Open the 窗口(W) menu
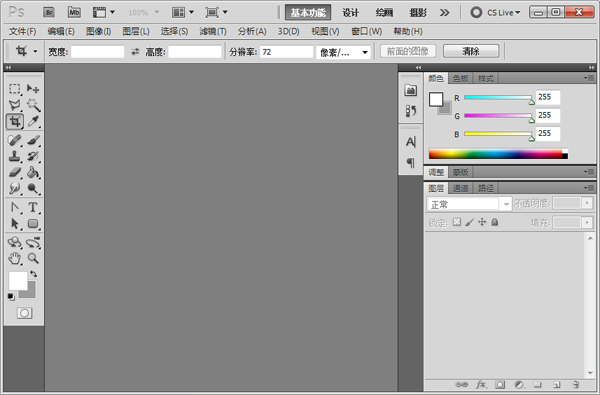Image resolution: width=600 pixels, height=395 pixels. 367,31
